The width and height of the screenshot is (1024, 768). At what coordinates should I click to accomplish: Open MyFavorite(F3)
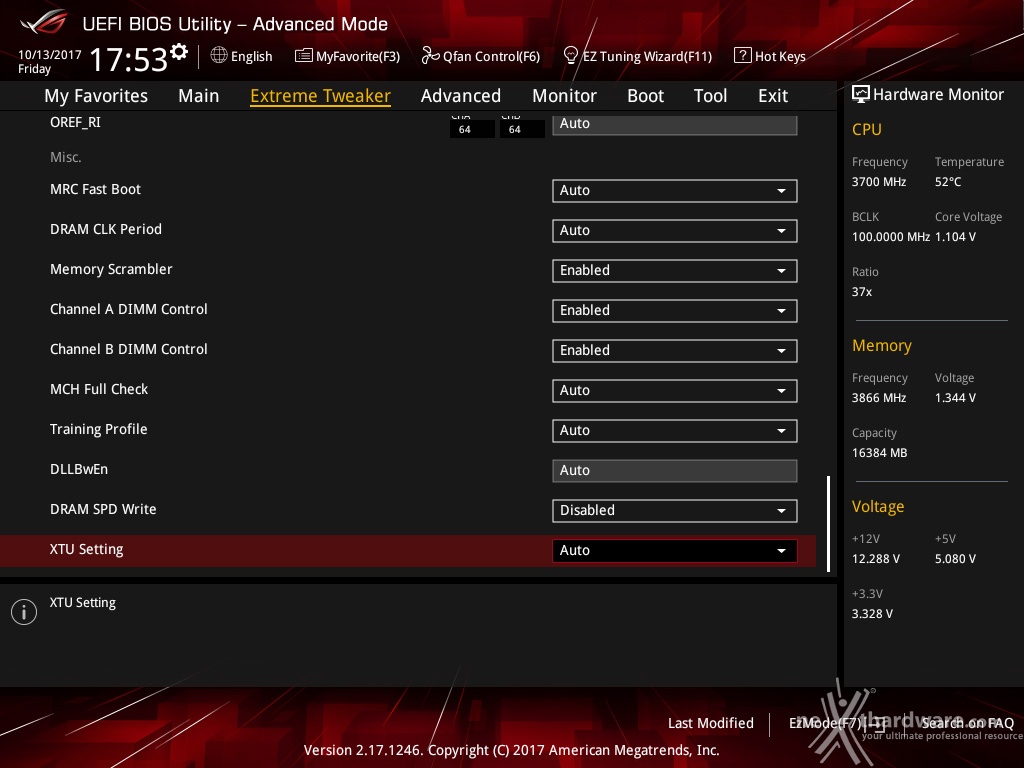point(347,56)
